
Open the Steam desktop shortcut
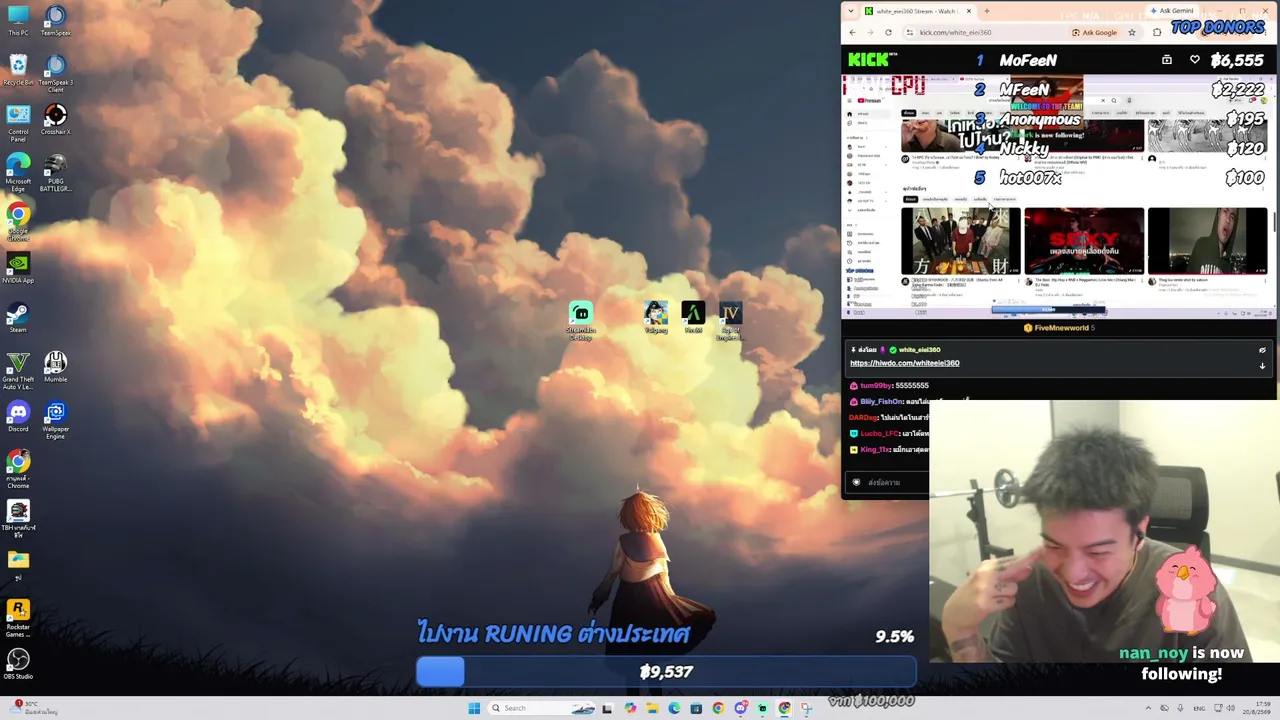(x=18, y=317)
